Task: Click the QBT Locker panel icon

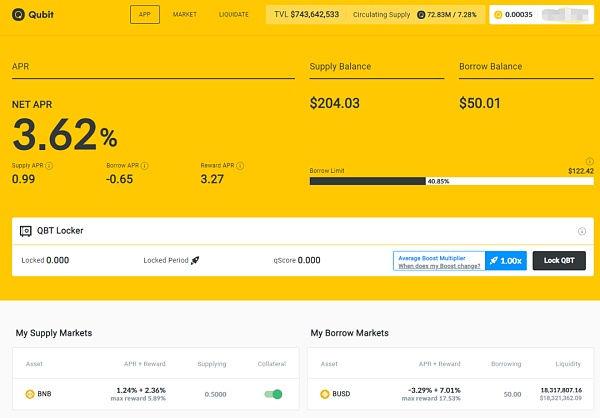Action: tap(26, 230)
